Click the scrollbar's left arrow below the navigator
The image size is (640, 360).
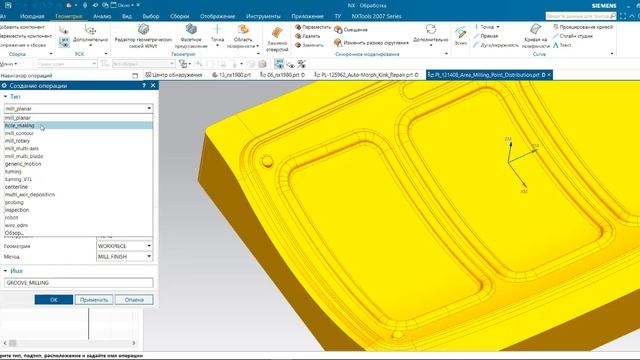pos(5,343)
